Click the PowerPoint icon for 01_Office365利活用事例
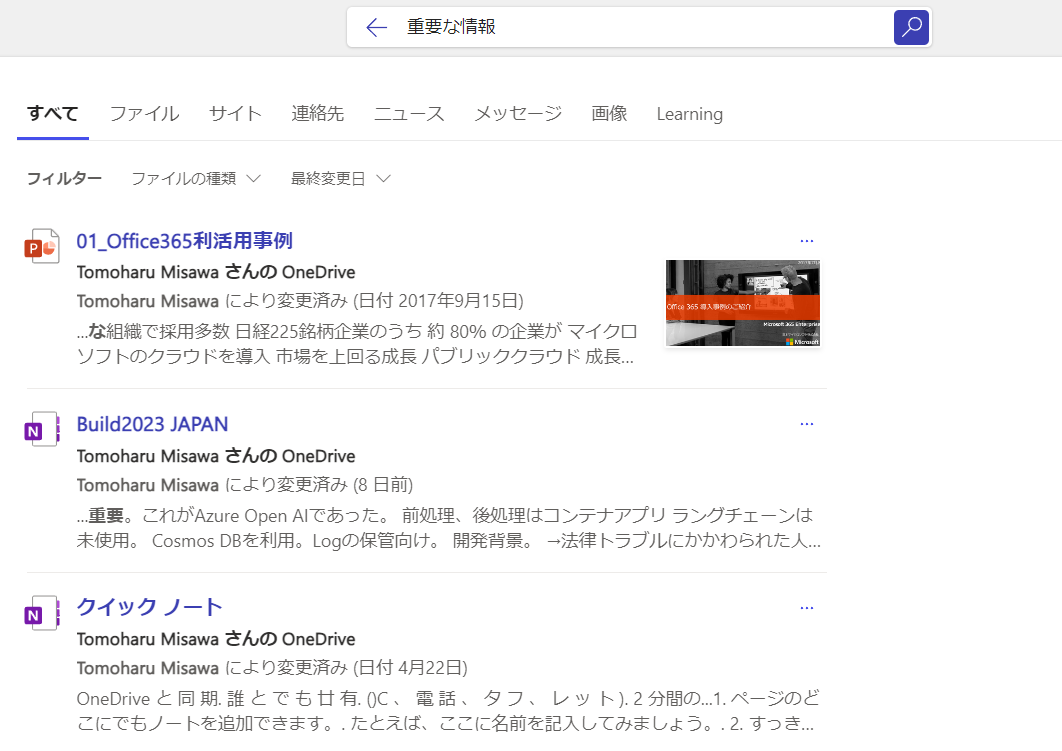The height and width of the screenshot is (751, 1062). pyautogui.click(x=42, y=246)
